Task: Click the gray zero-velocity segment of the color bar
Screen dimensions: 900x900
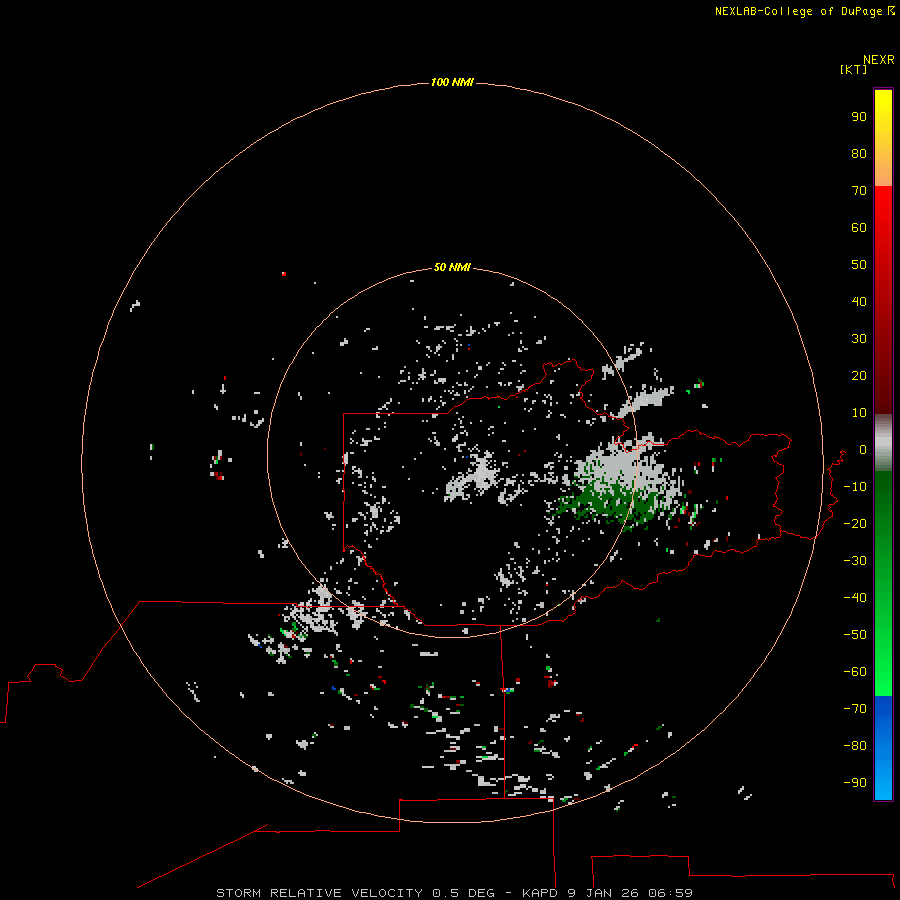Action: click(883, 443)
